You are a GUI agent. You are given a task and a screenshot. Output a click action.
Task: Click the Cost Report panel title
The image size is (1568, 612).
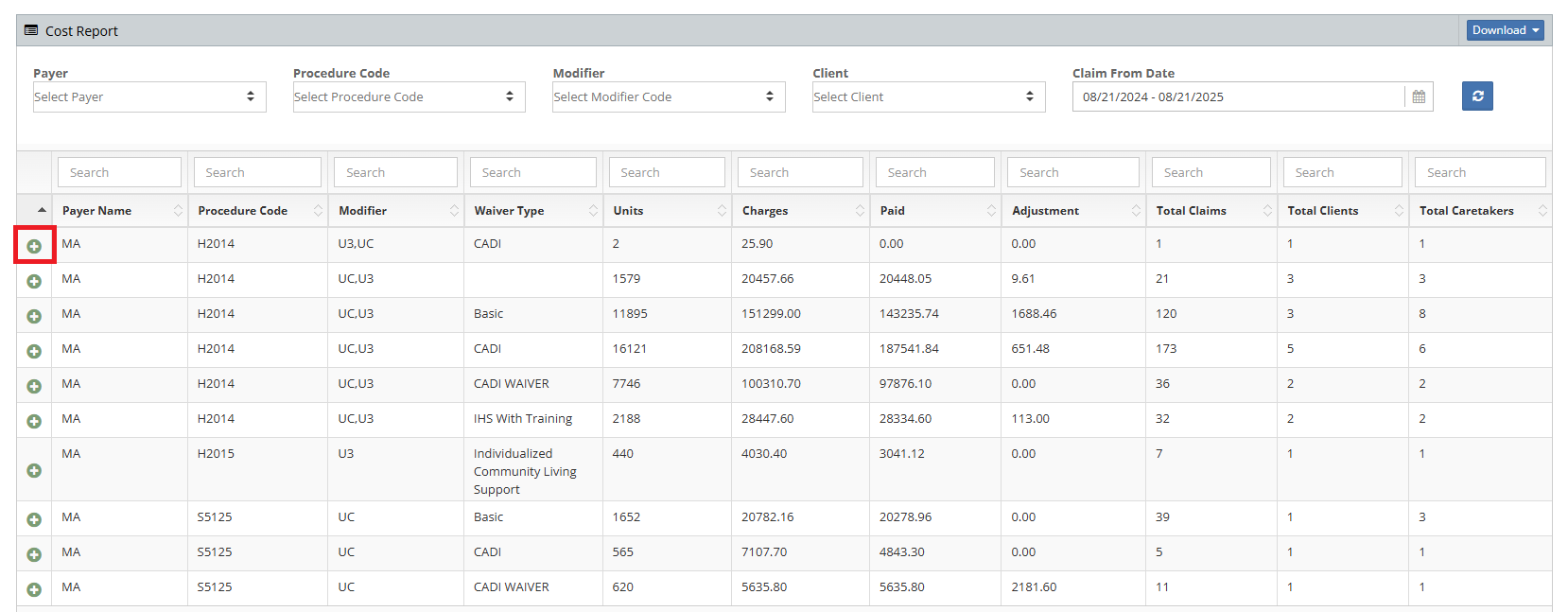click(81, 31)
